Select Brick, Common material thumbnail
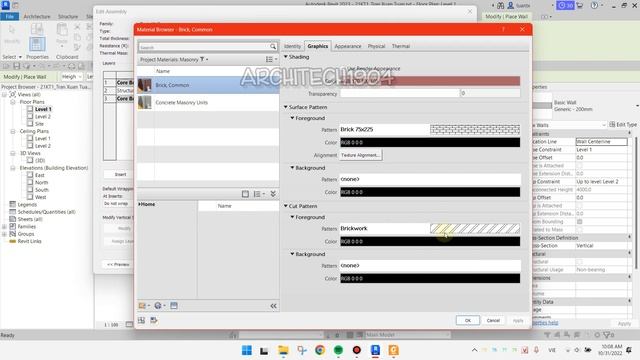This screenshot has width=640, height=360. tap(144, 85)
